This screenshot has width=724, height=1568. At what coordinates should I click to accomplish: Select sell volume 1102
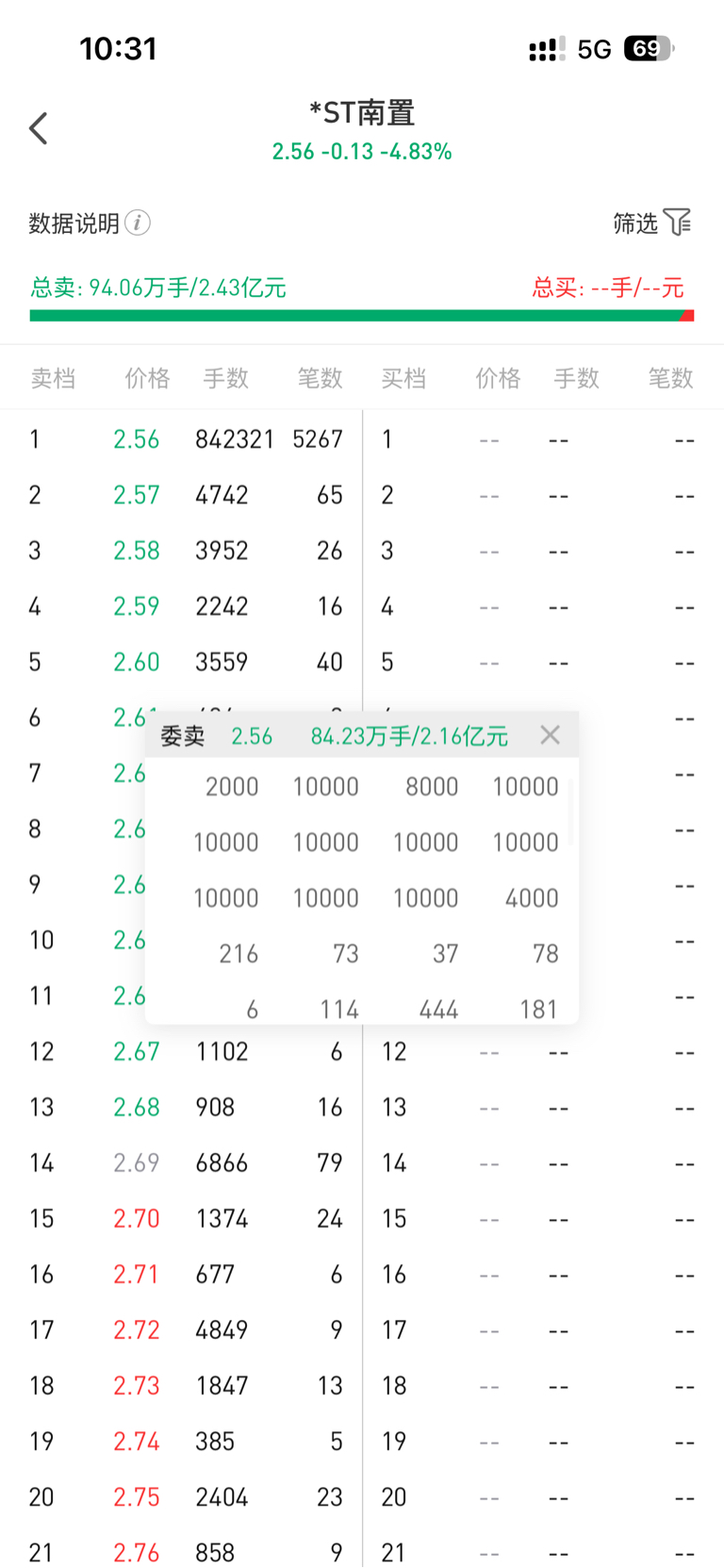222,1051
